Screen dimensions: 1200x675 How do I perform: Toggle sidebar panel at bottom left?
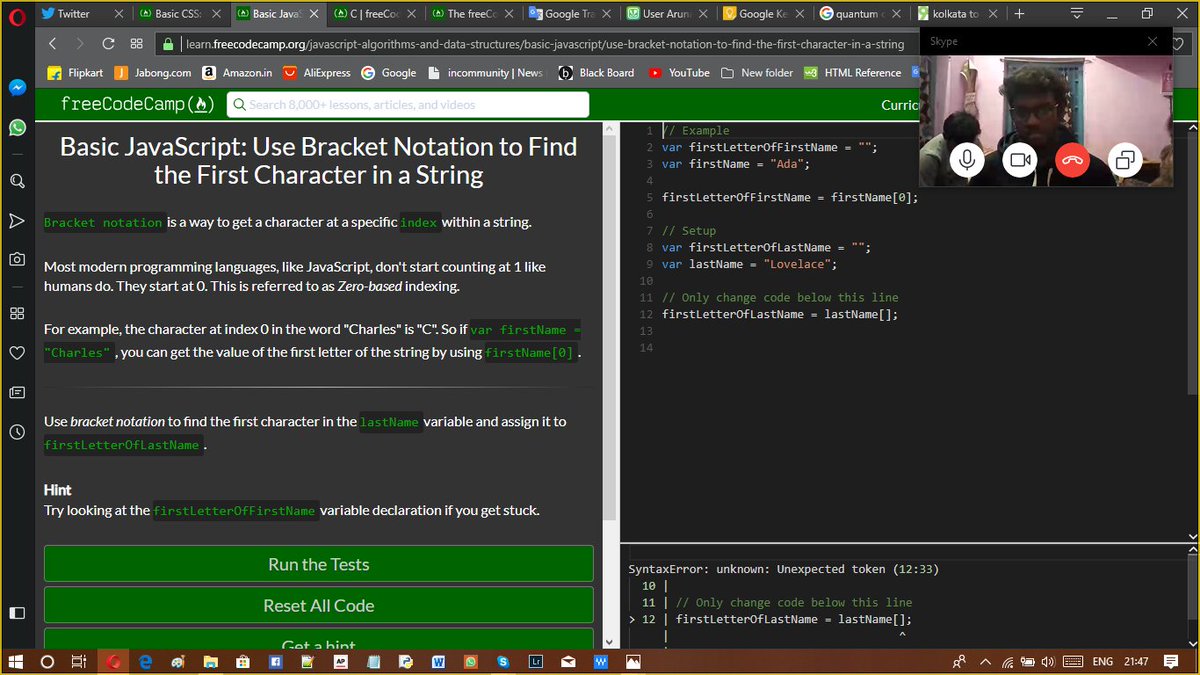(17, 612)
